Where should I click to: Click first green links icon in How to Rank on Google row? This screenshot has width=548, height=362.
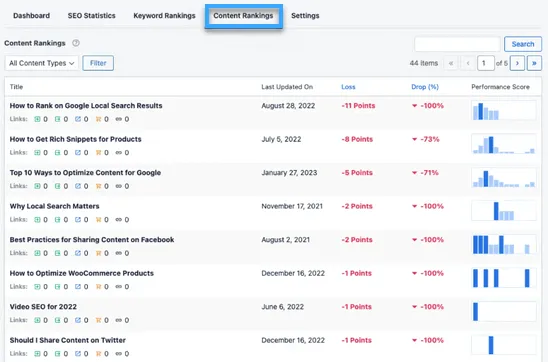(x=37, y=119)
